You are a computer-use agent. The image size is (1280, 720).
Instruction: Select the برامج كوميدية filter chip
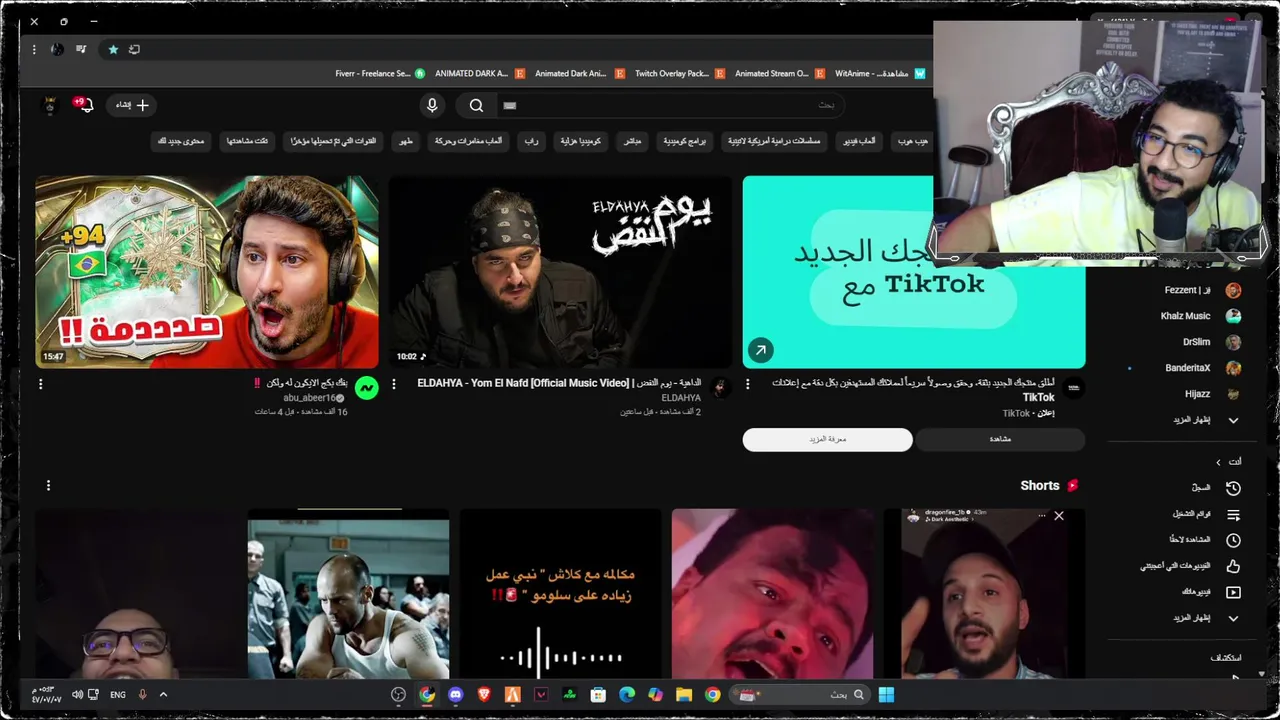(x=684, y=141)
